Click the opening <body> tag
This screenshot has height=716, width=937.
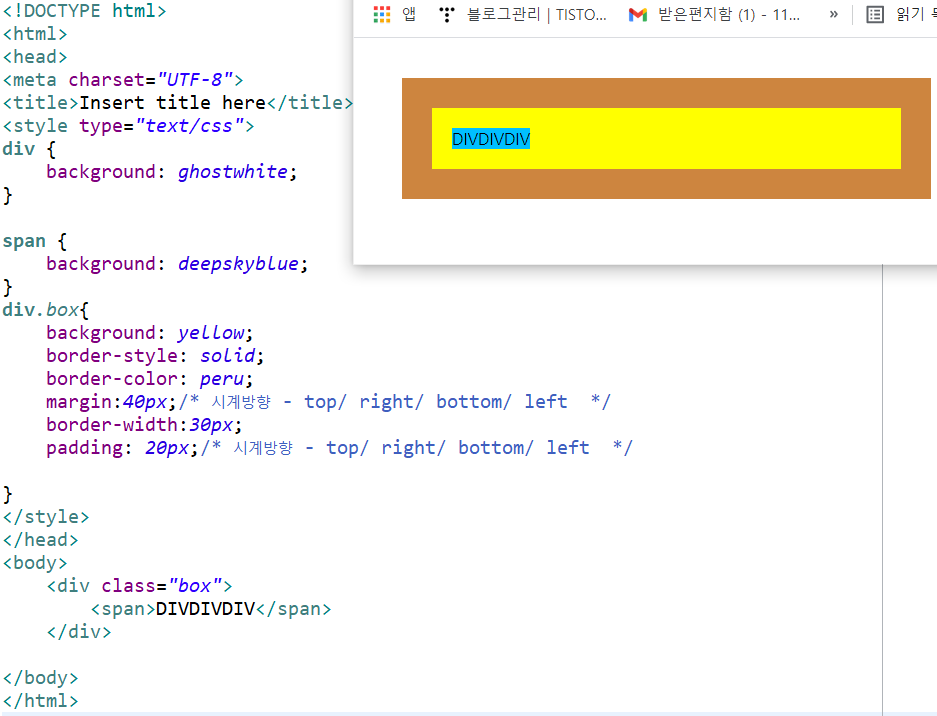click(x=35, y=563)
